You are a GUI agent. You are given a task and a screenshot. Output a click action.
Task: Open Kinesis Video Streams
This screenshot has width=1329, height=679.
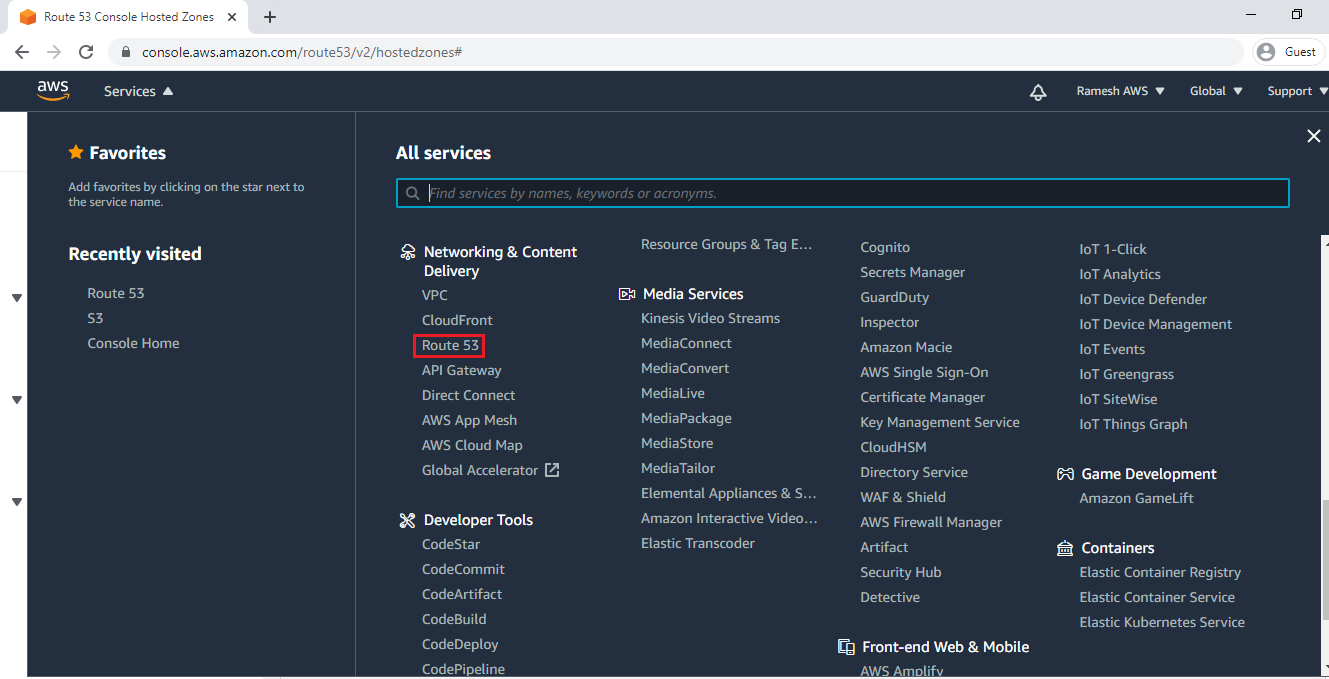710,318
